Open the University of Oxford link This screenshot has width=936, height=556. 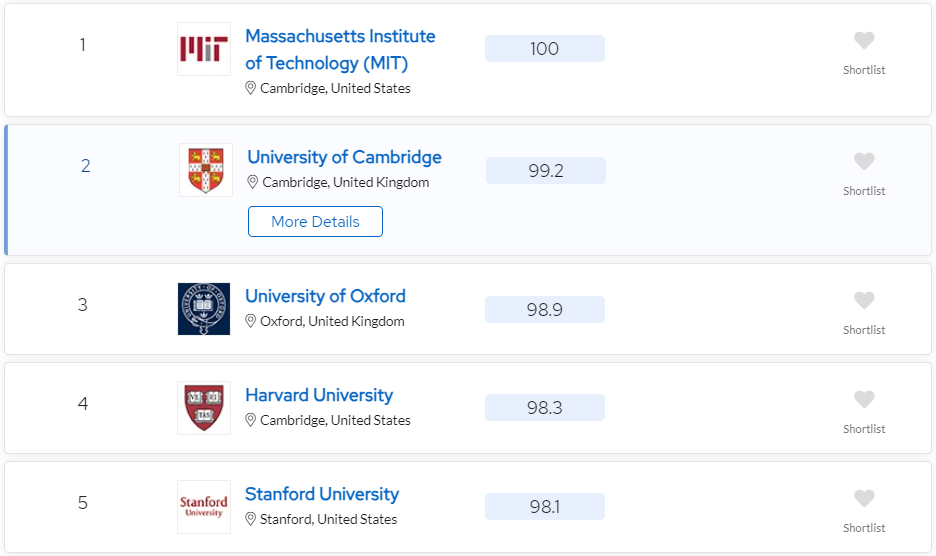(325, 296)
